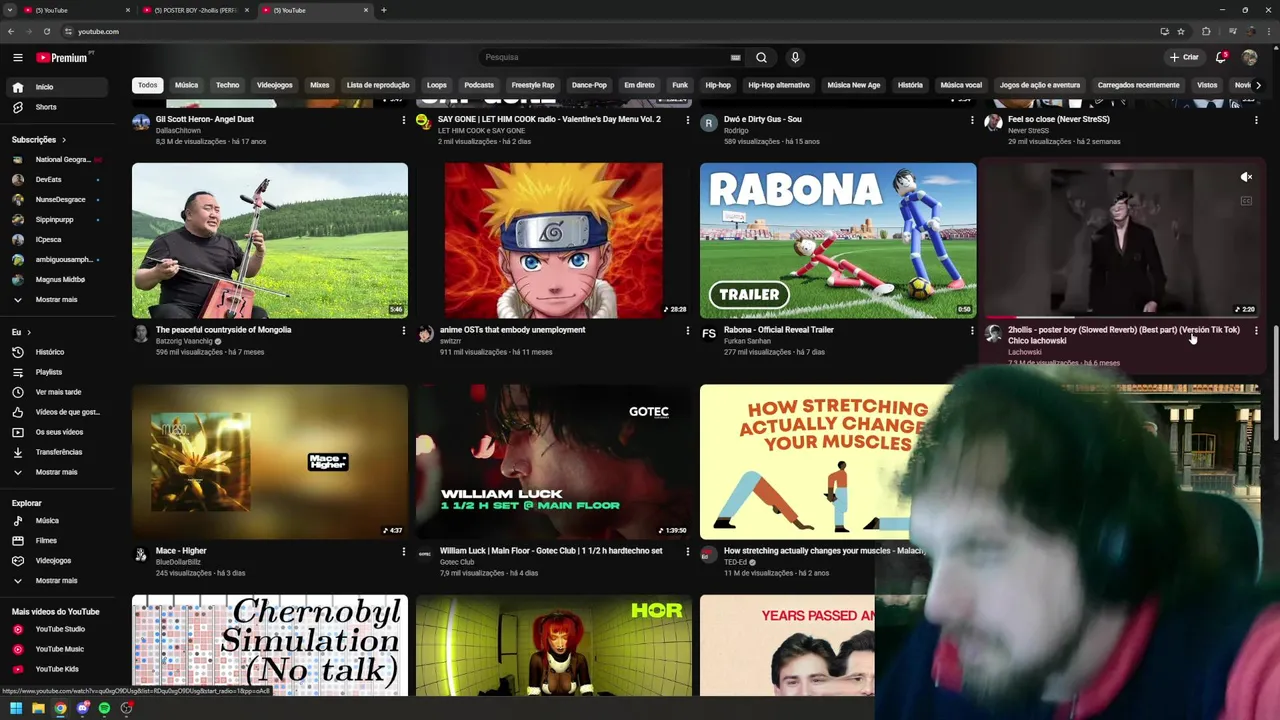Click the magnifier search button

761,57
